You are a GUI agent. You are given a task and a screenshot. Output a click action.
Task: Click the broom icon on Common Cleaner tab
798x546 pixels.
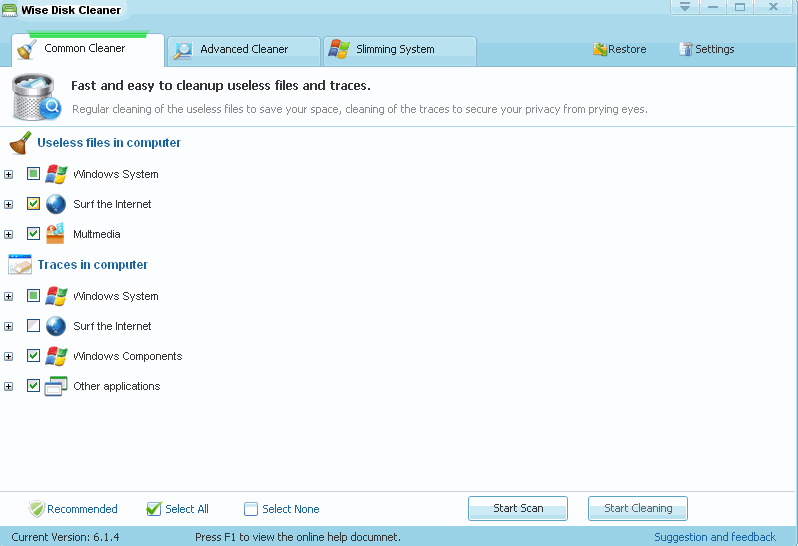click(x=26, y=49)
